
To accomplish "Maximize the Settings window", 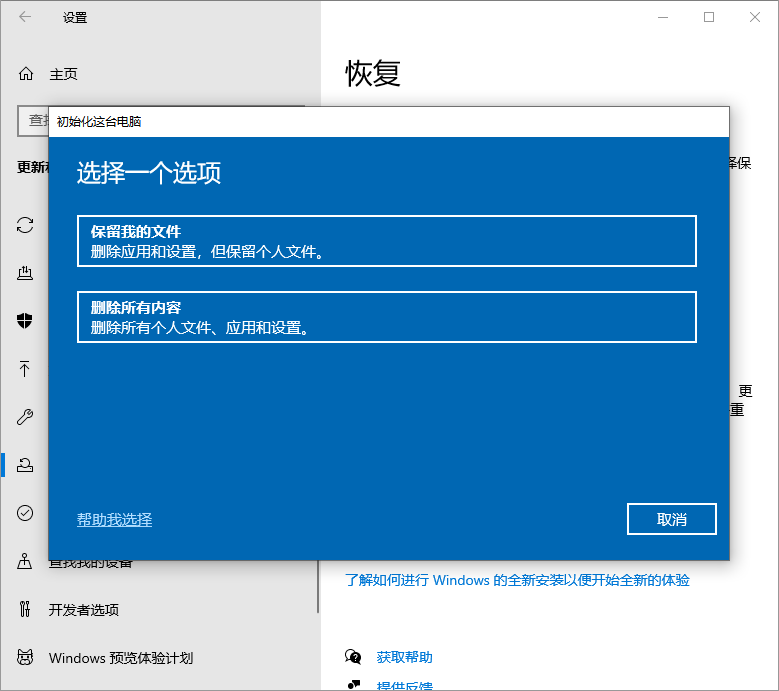I will (x=709, y=17).
